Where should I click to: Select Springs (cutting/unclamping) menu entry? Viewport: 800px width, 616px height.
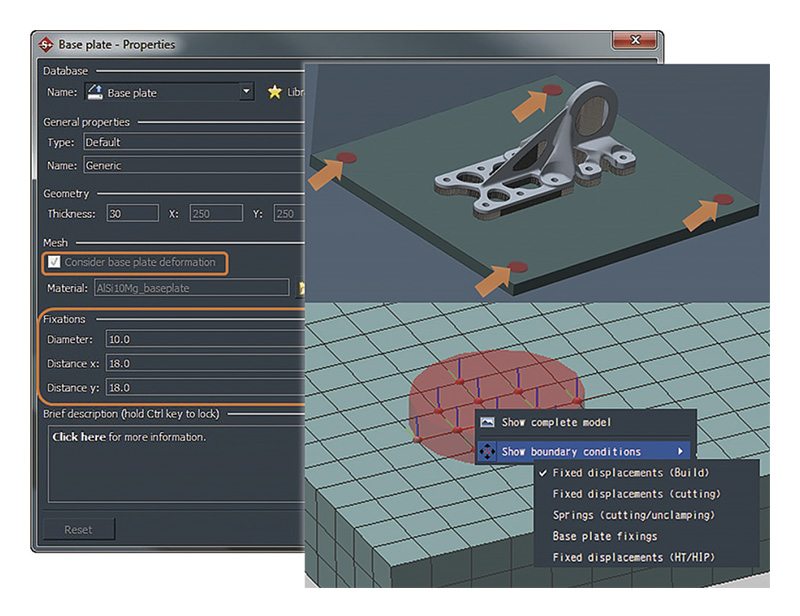click(633, 515)
